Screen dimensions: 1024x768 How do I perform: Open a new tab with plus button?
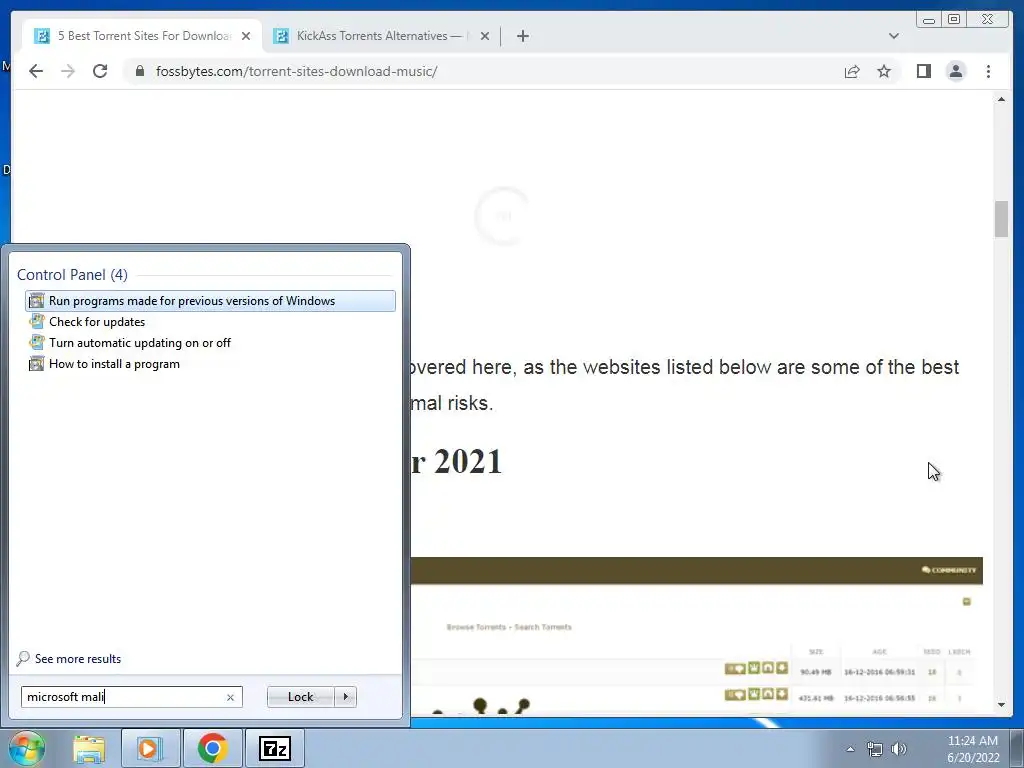(522, 36)
